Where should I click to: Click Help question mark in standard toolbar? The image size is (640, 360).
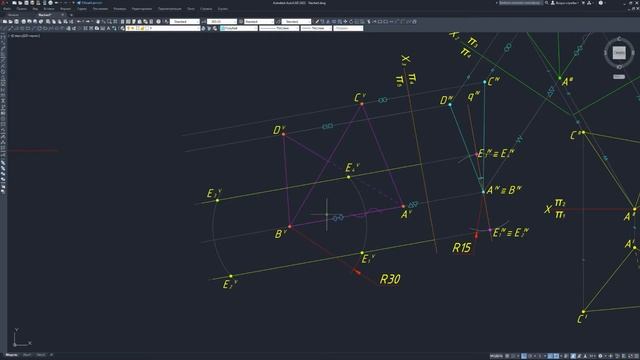158,22
